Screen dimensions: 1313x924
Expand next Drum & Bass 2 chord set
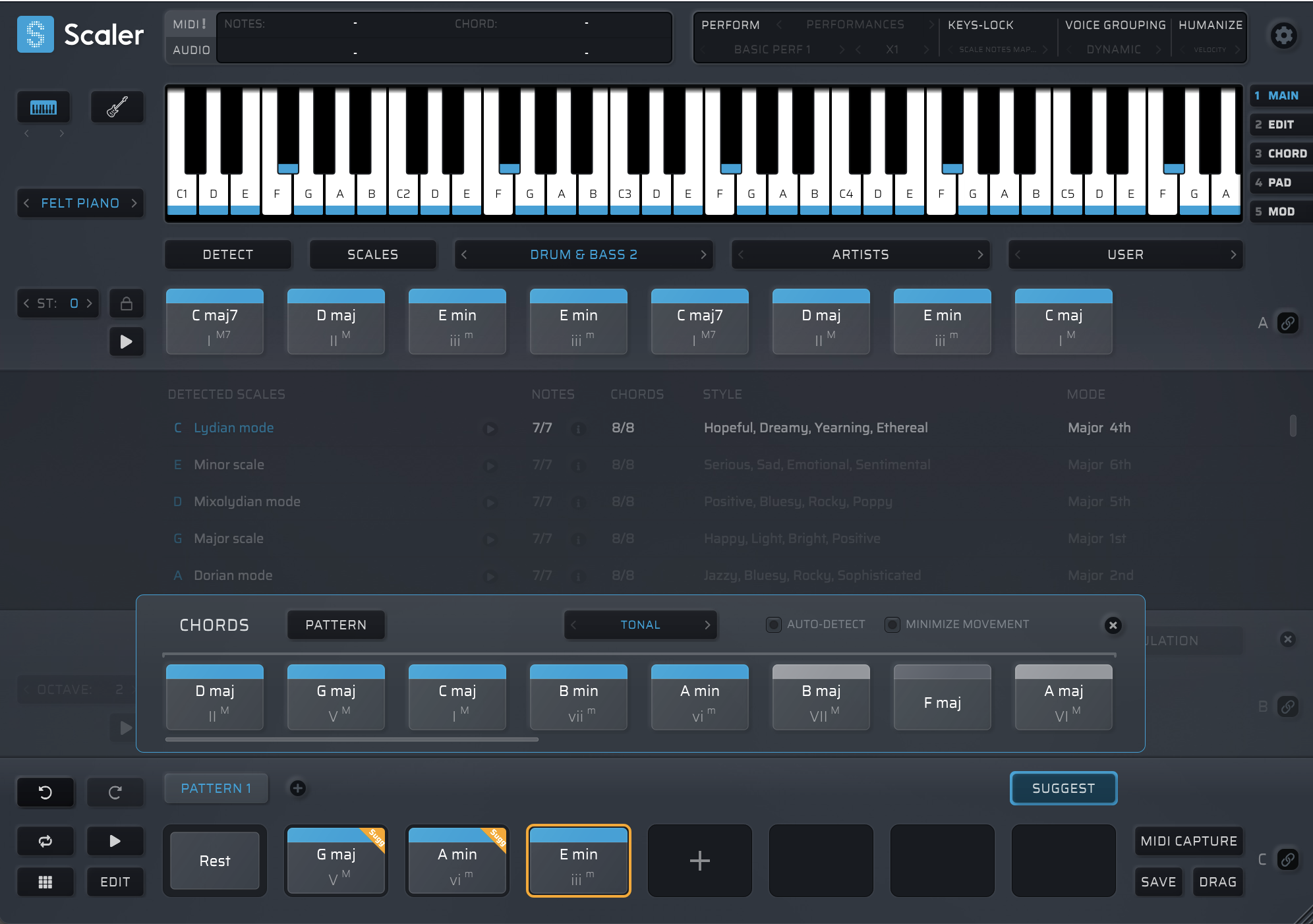703,254
